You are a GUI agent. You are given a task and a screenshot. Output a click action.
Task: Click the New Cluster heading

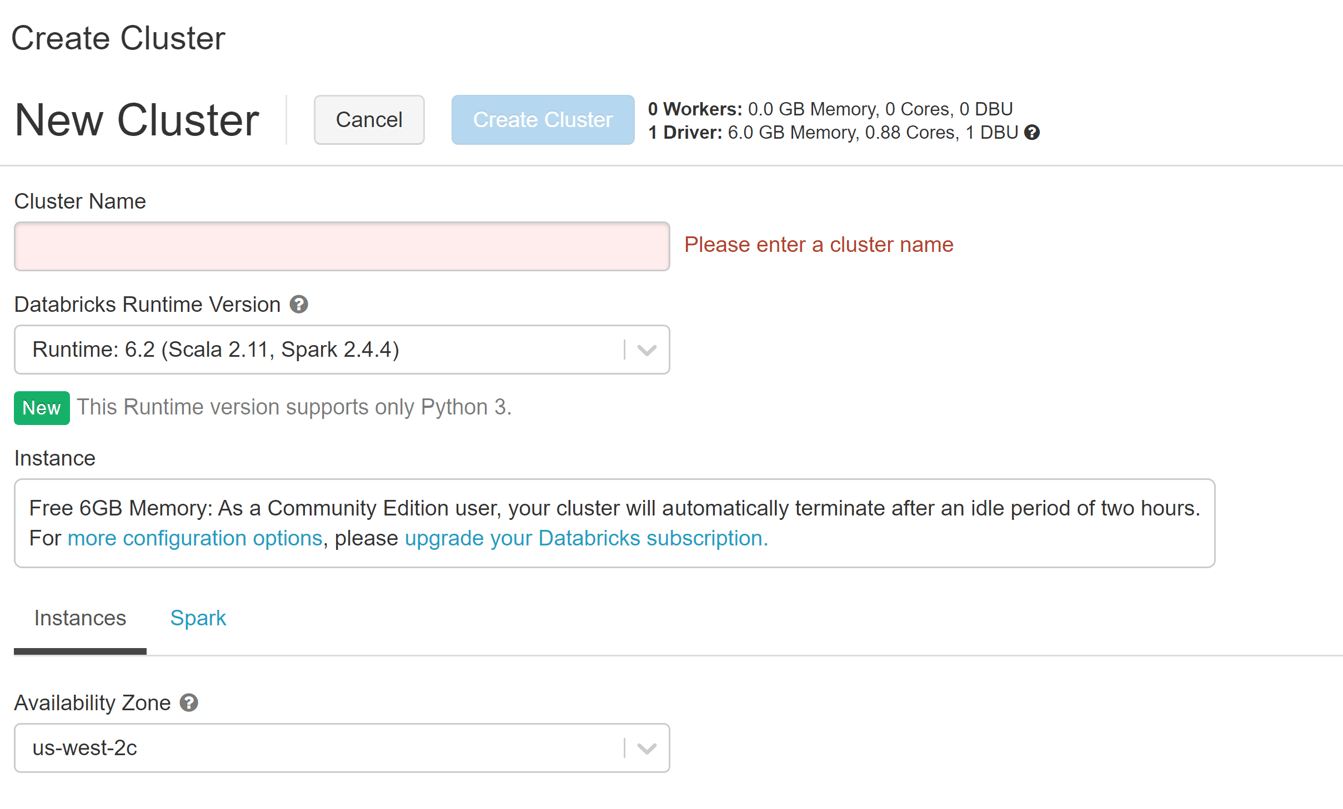click(x=135, y=119)
